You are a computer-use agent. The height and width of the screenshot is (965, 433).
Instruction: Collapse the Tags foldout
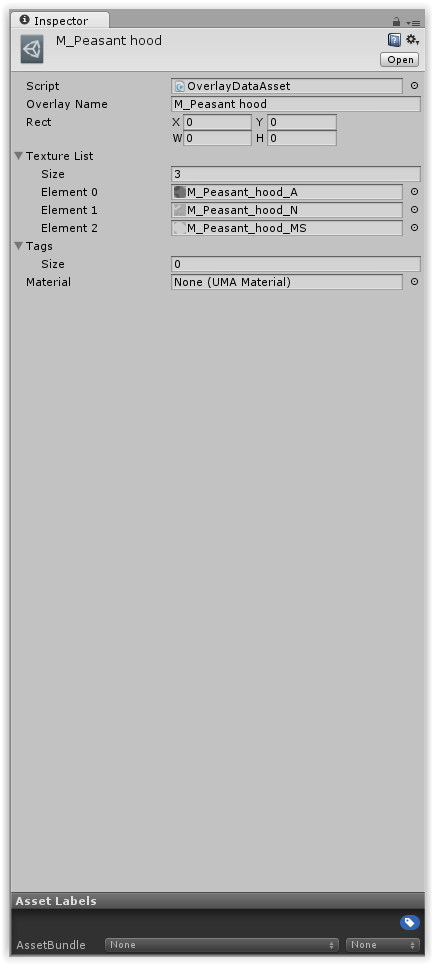pos(18,246)
